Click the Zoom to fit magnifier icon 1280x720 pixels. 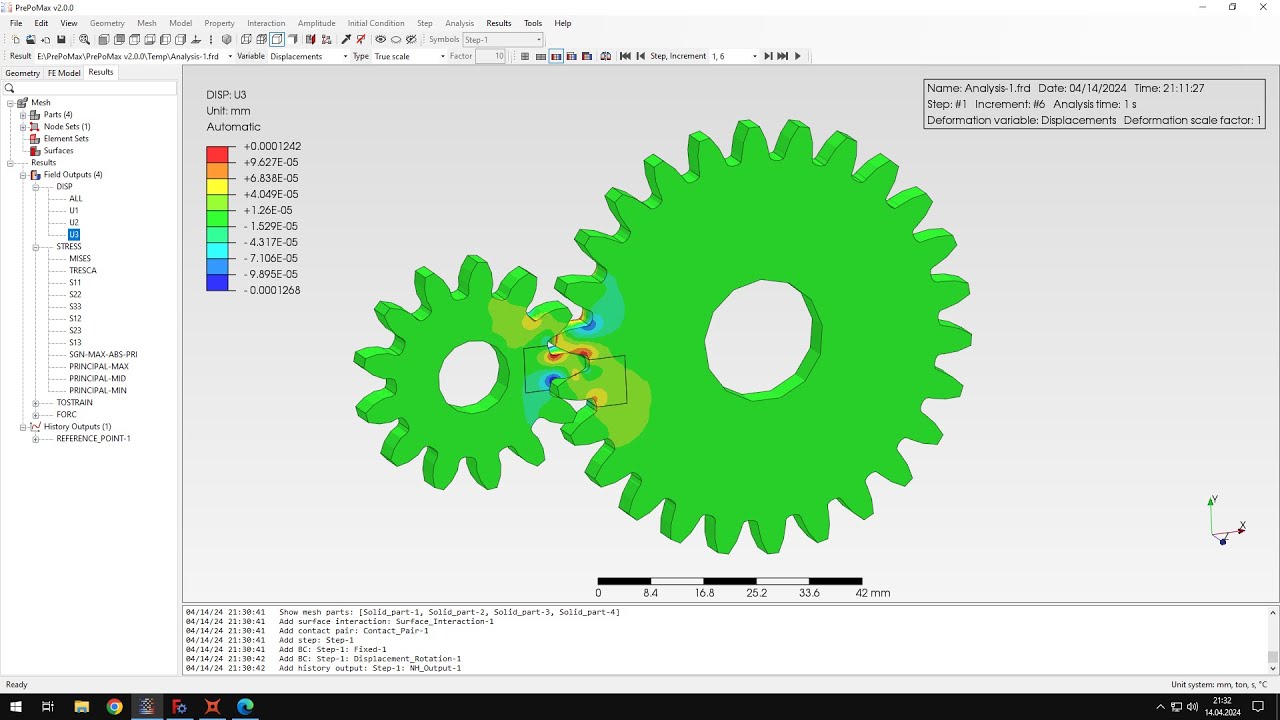click(x=84, y=39)
